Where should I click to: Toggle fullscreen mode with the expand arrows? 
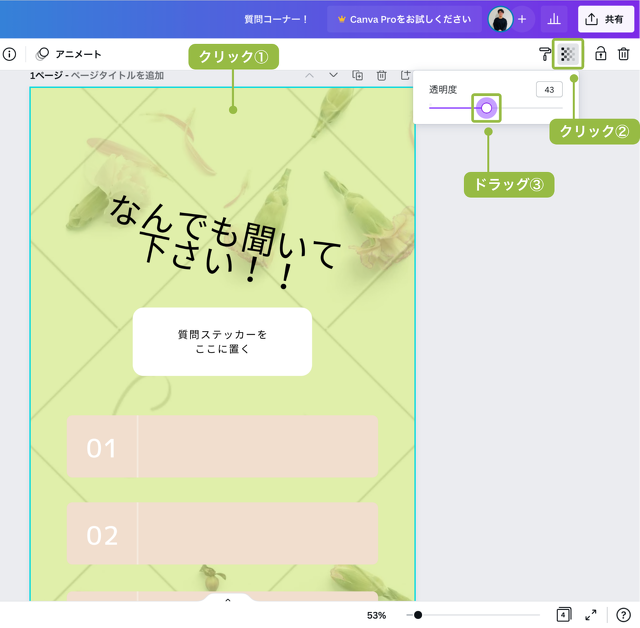click(591, 615)
